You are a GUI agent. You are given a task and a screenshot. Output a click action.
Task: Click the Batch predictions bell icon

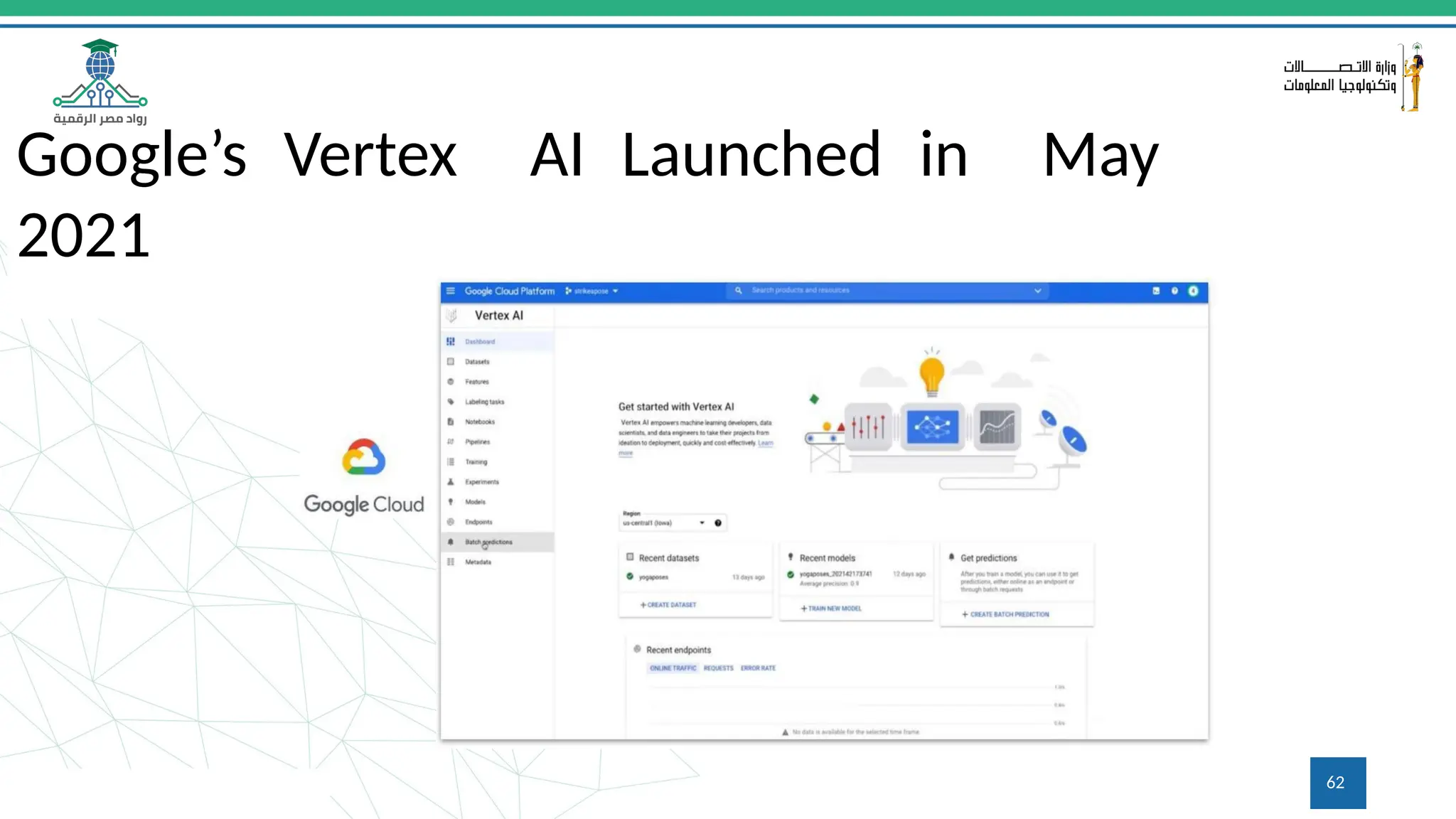(x=450, y=542)
